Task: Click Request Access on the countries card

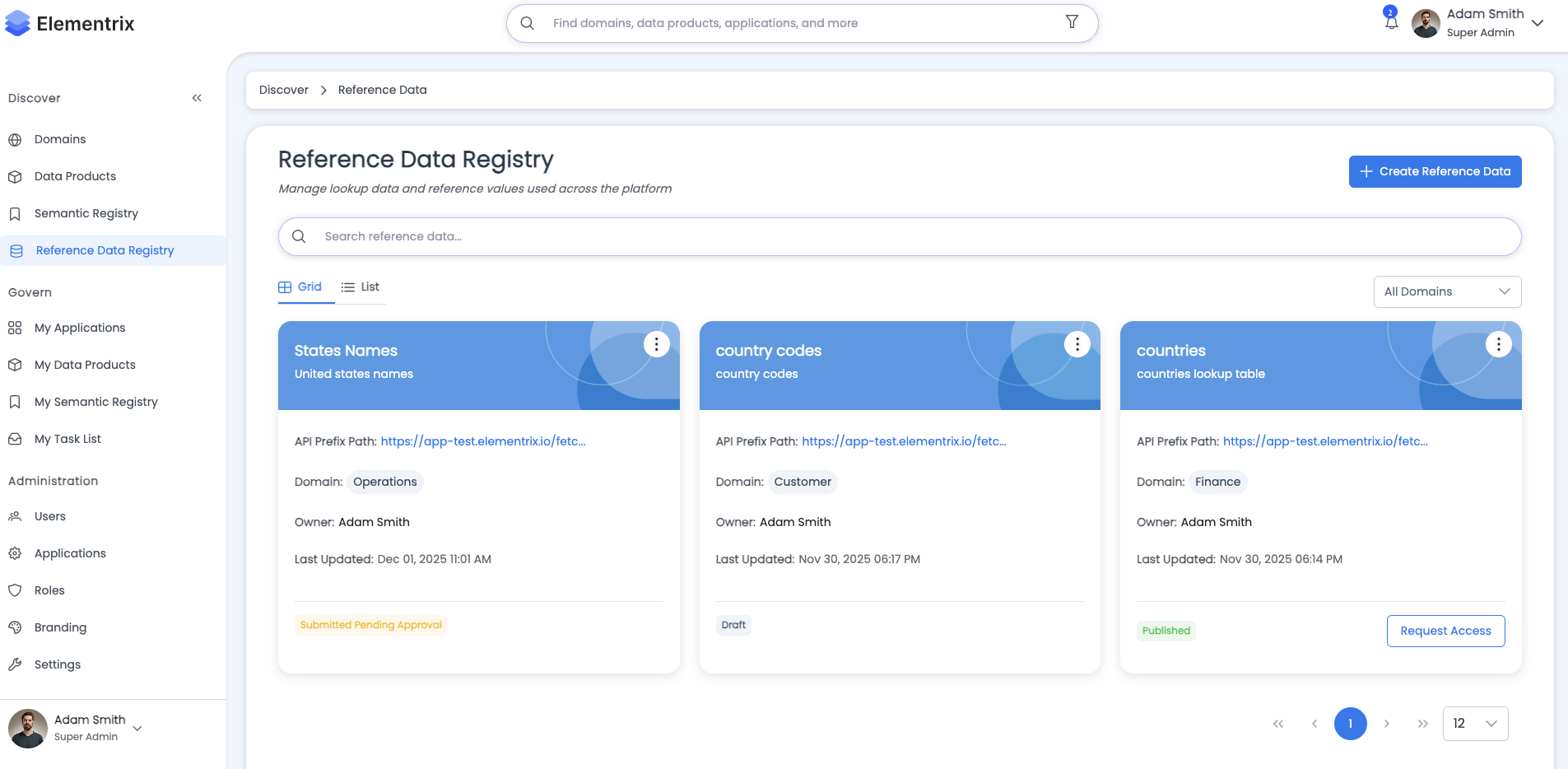Action: click(x=1445, y=631)
